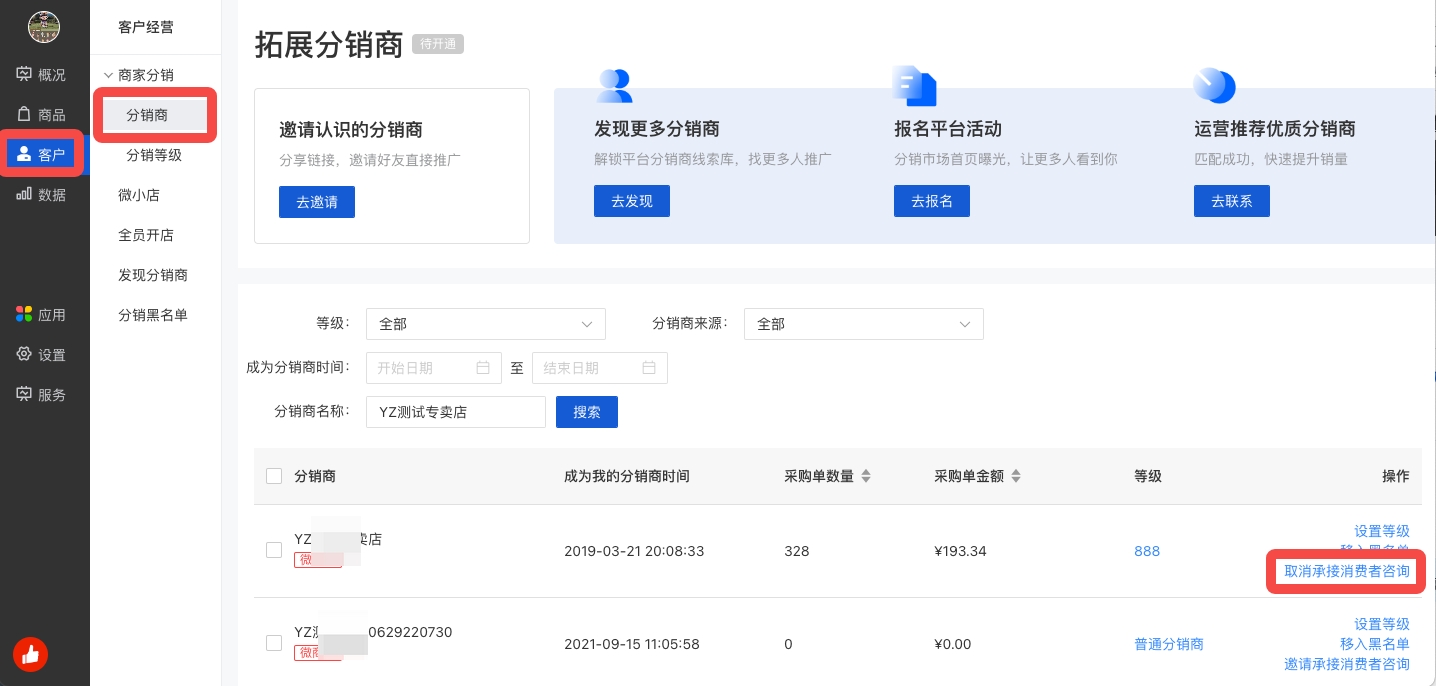The image size is (1436, 686).
Task: Click the calendar icon in 开始日期 field
Action: (483, 367)
